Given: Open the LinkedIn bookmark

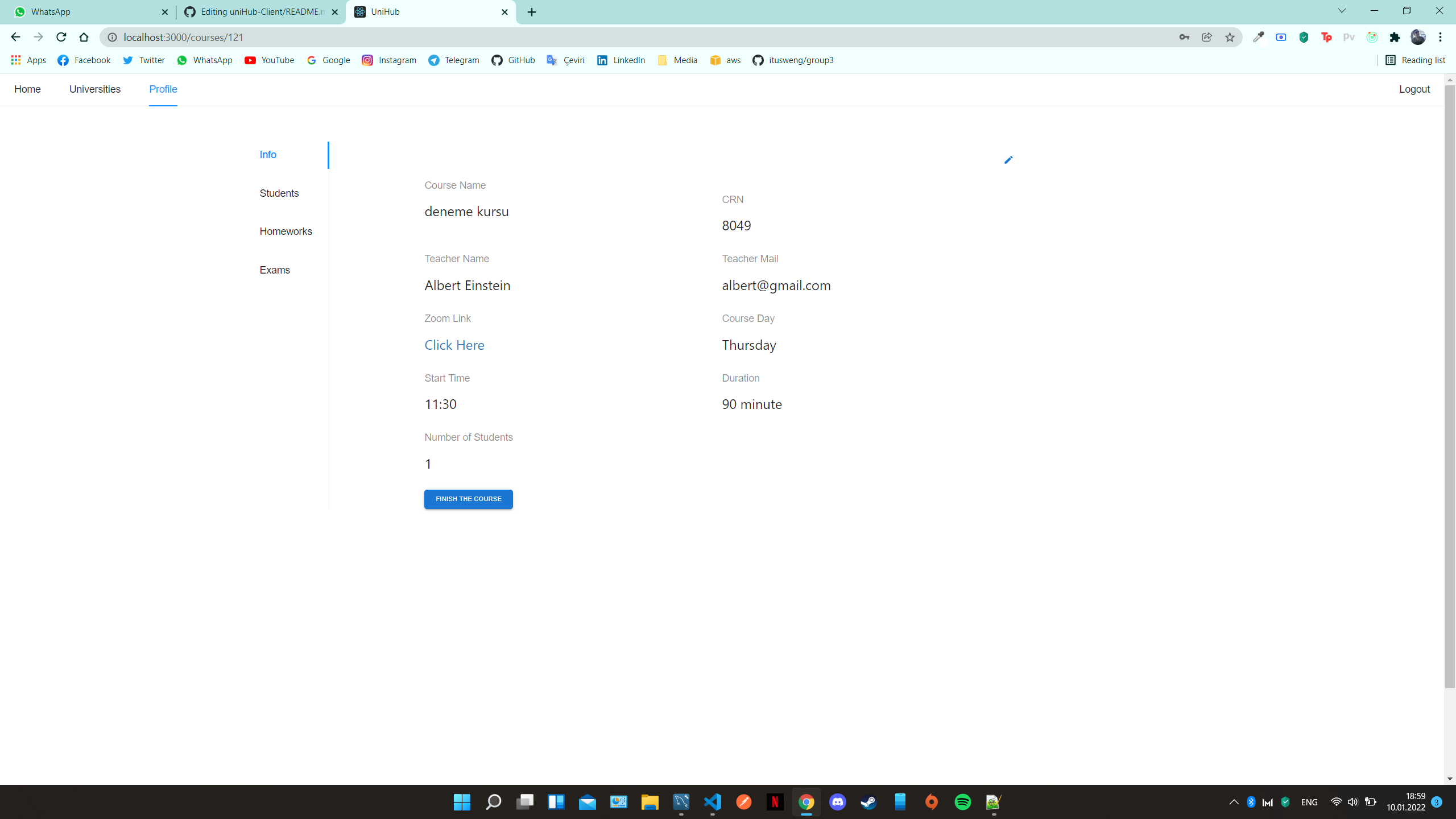Looking at the screenshot, I should pyautogui.click(x=621, y=60).
